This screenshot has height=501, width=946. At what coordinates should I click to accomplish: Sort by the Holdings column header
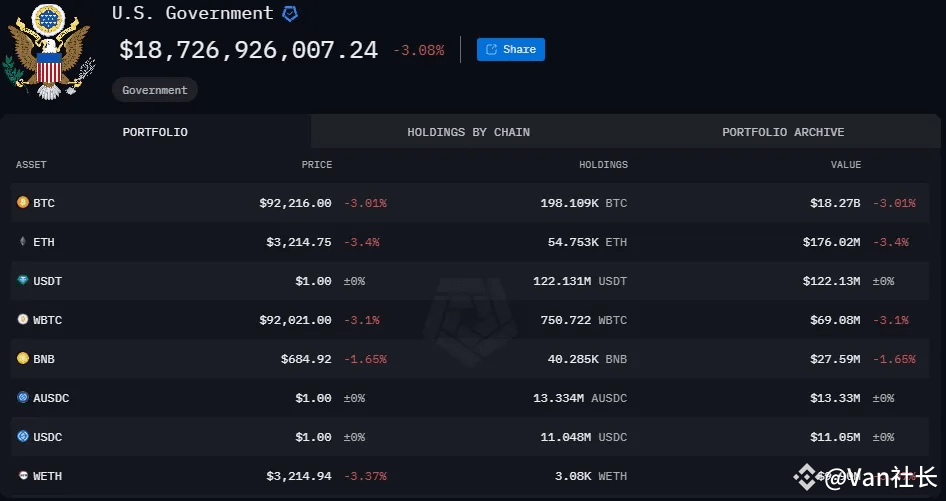coord(603,164)
